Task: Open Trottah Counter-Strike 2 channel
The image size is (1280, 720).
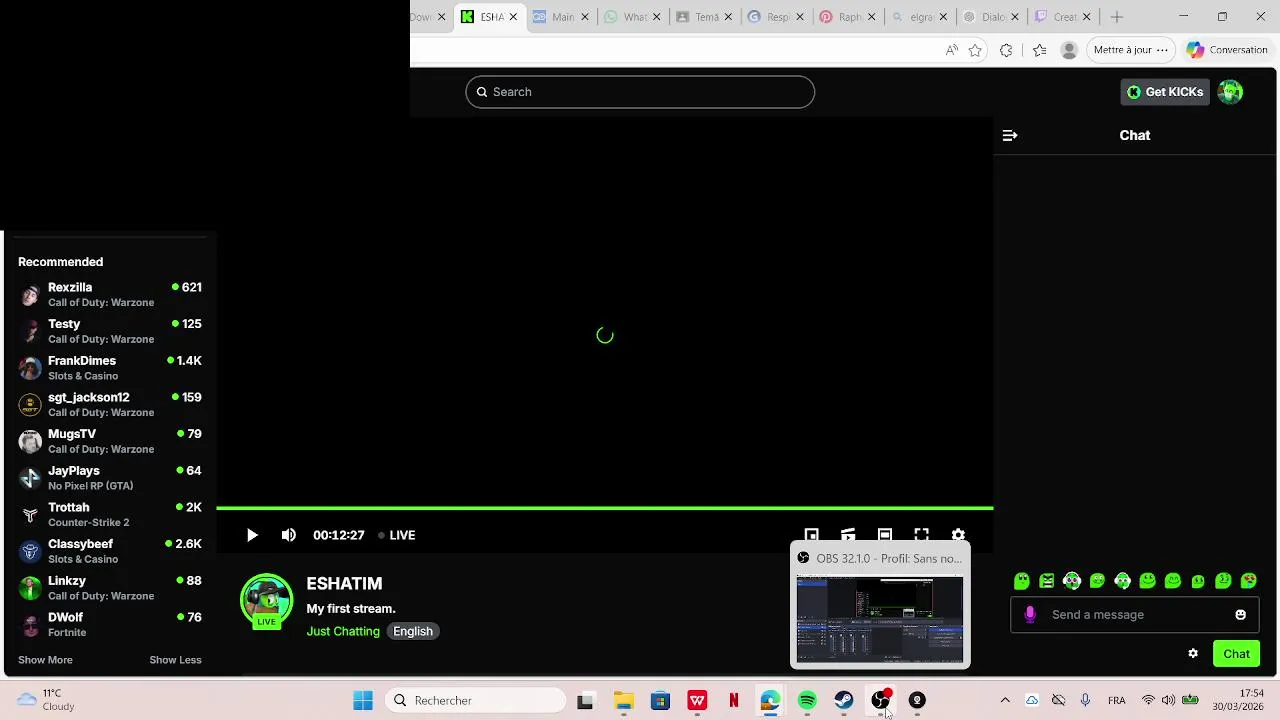Action: (x=110, y=515)
